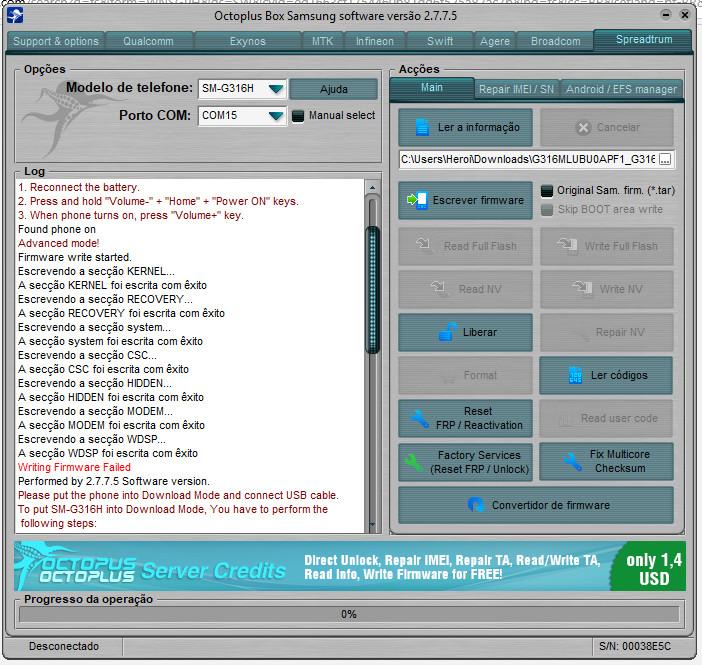Run Fix Multicore Checksum
This screenshot has height=665, width=702.
tap(606, 461)
